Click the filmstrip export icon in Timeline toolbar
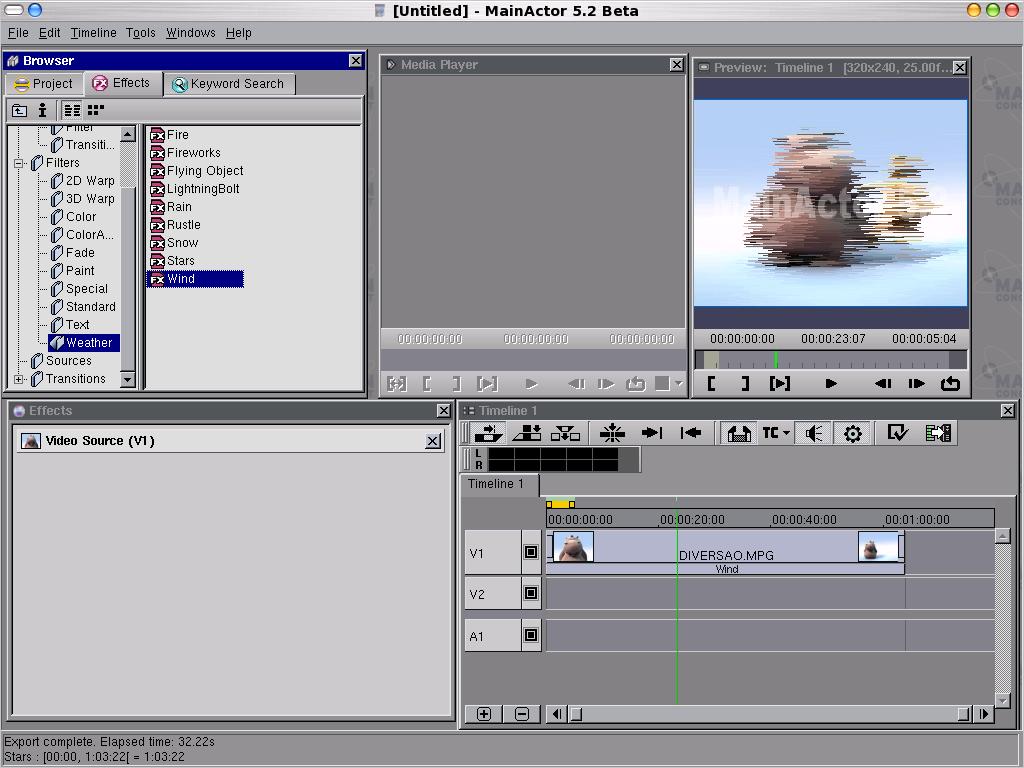Screen dimensions: 1024x768 [938, 433]
